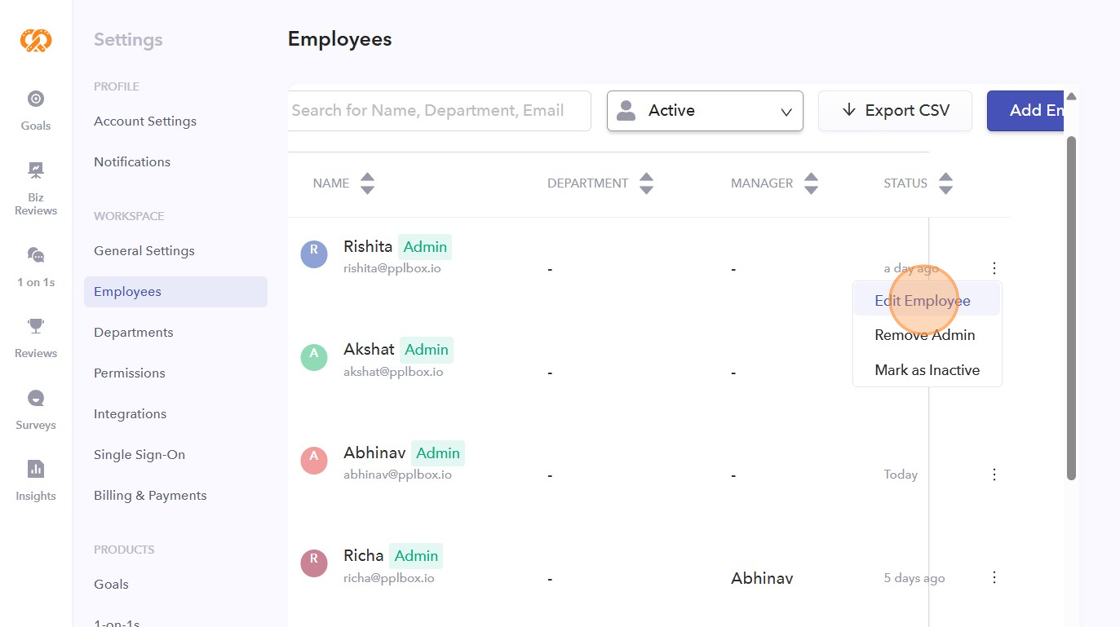Open the Surveys icon in sidebar
Viewport: 1120px width, 627px height.
coord(36,398)
